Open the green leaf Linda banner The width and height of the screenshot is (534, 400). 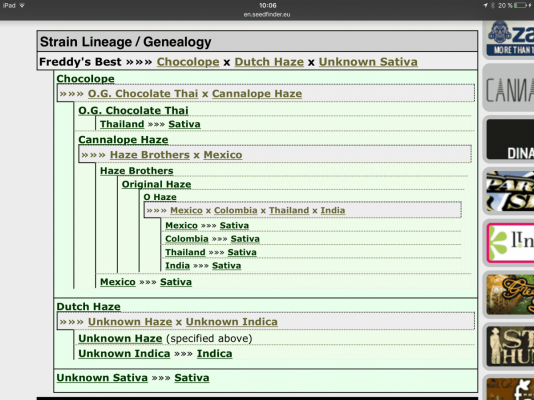pos(510,243)
